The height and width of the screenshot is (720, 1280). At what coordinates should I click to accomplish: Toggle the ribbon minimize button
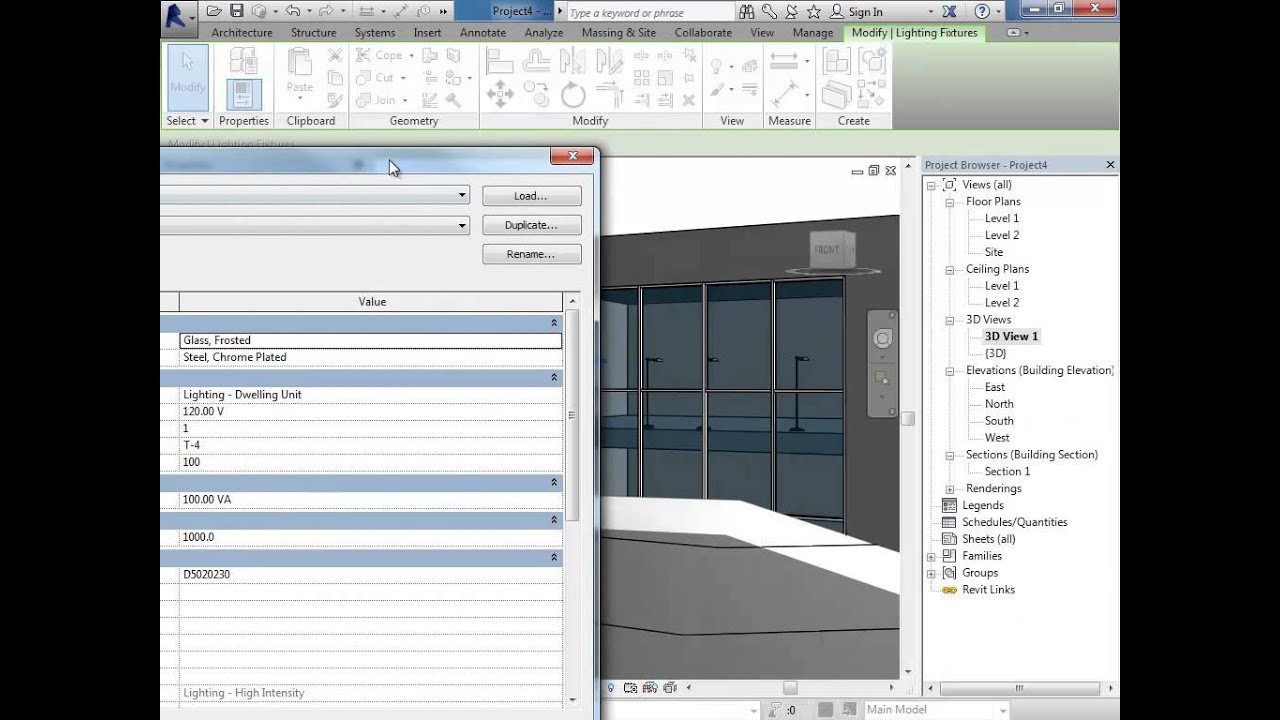1015,33
